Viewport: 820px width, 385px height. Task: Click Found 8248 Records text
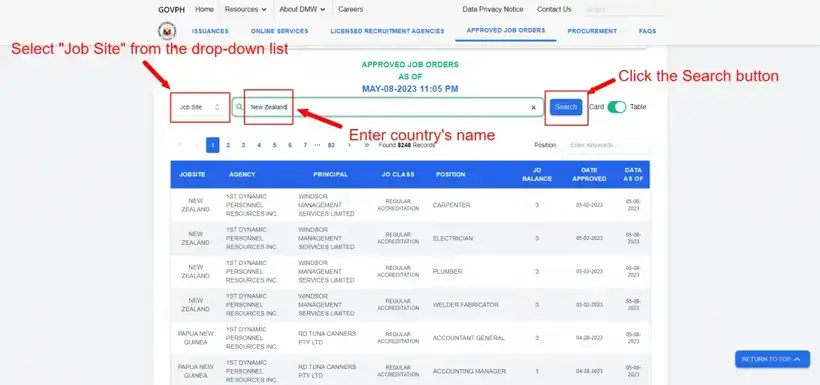pos(407,145)
